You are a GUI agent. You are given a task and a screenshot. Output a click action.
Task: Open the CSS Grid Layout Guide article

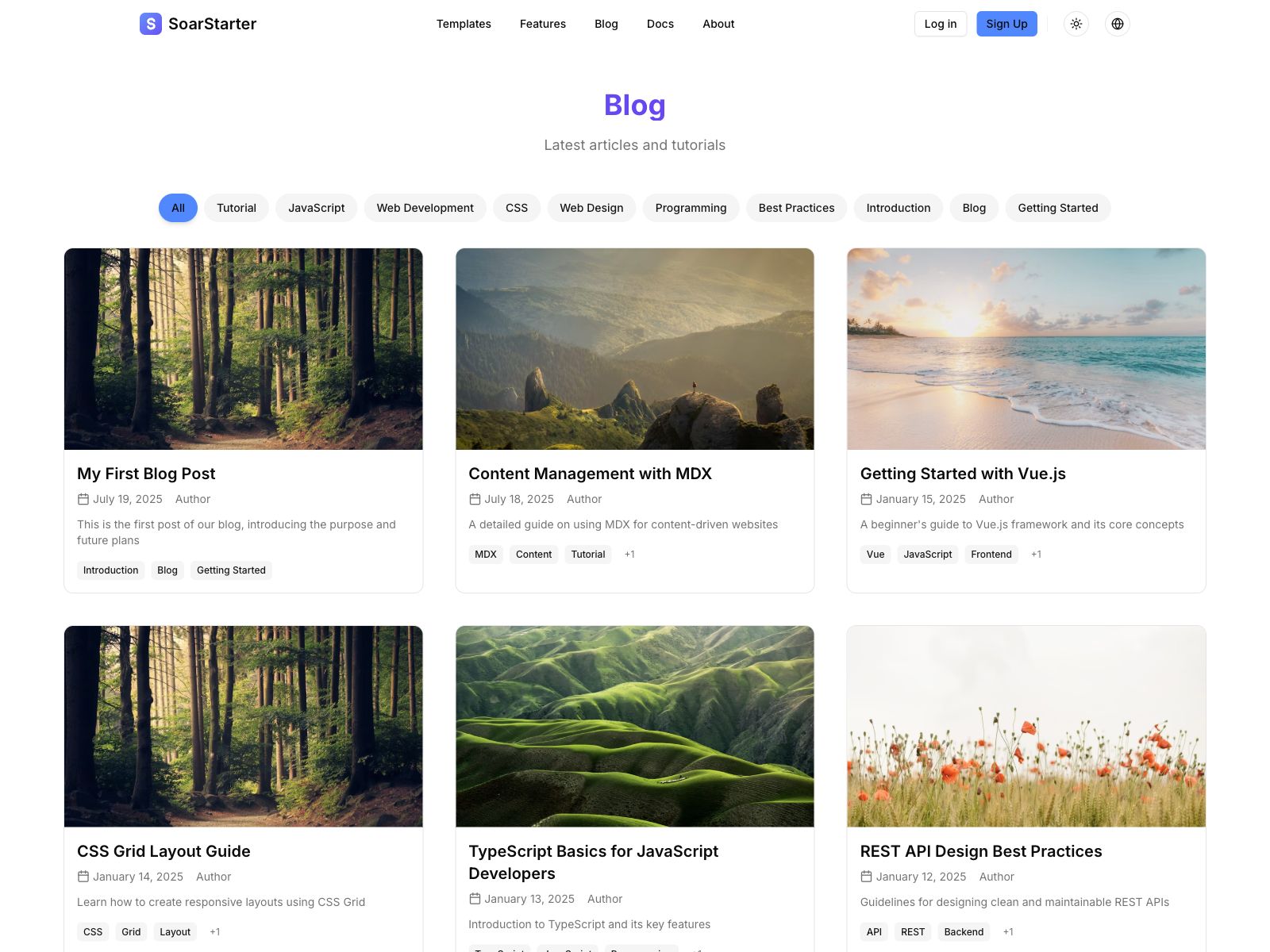164,851
